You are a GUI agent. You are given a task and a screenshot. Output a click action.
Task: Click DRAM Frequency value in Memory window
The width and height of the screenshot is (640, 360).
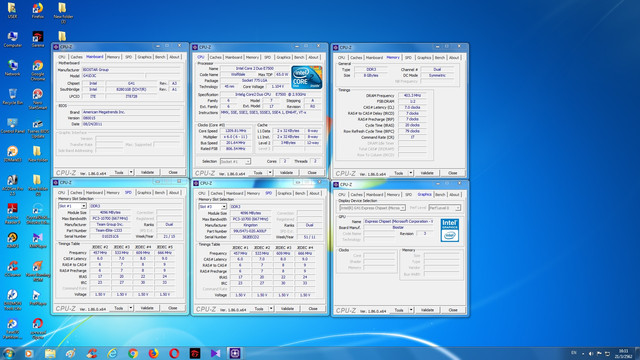412,96
